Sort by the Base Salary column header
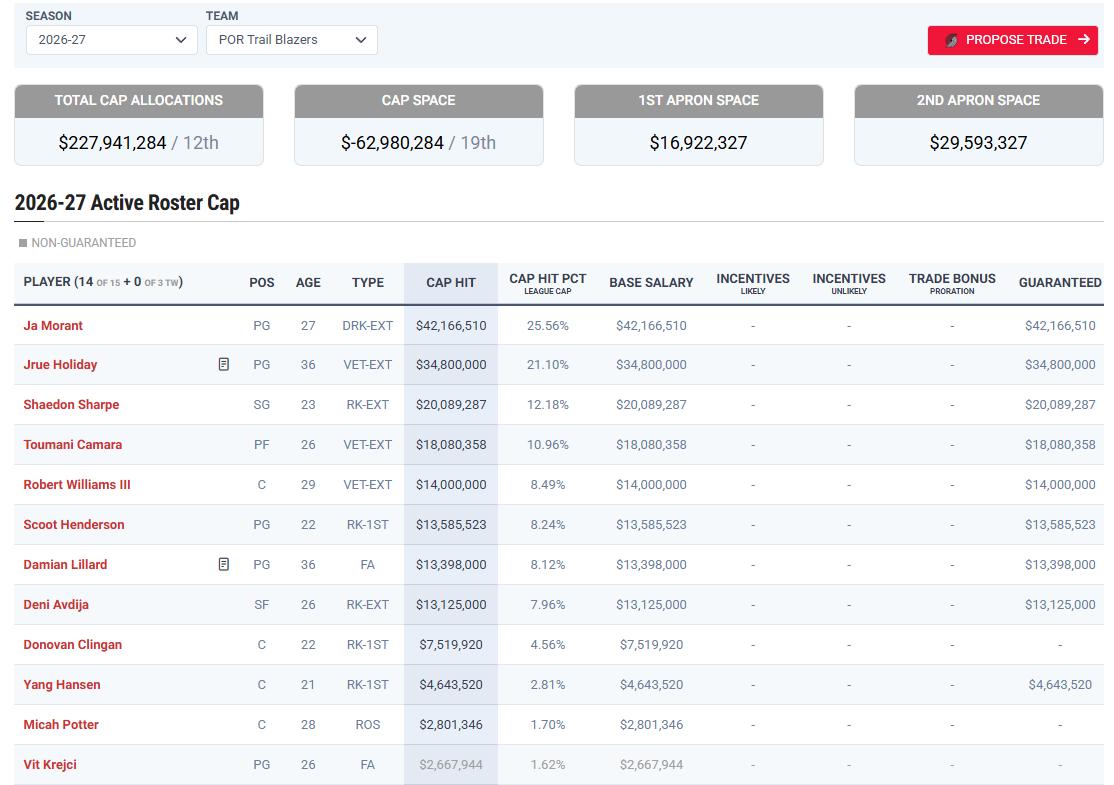The width and height of the screenshot is (1114, 785). [651, 283]
